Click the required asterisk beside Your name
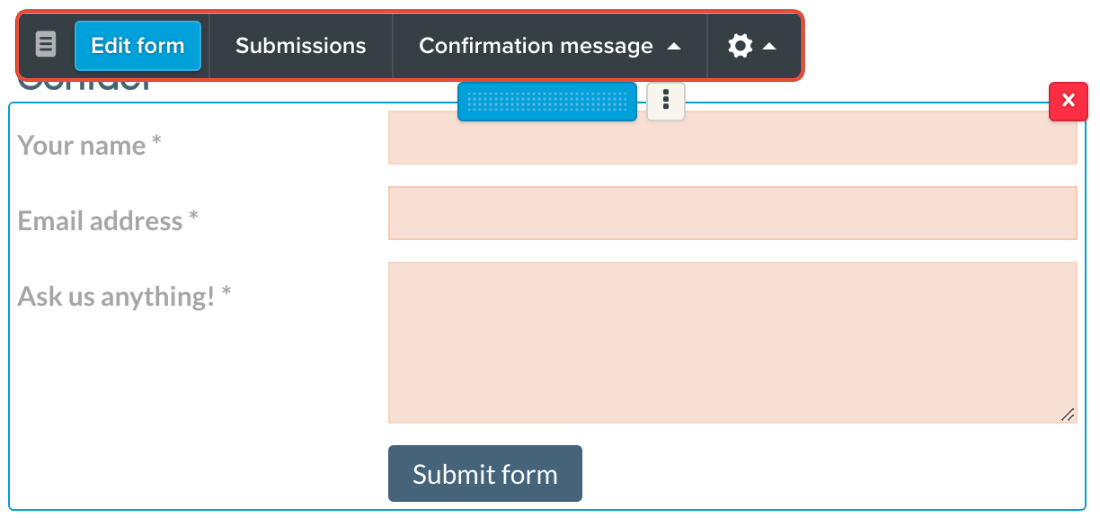 point(156,145)
